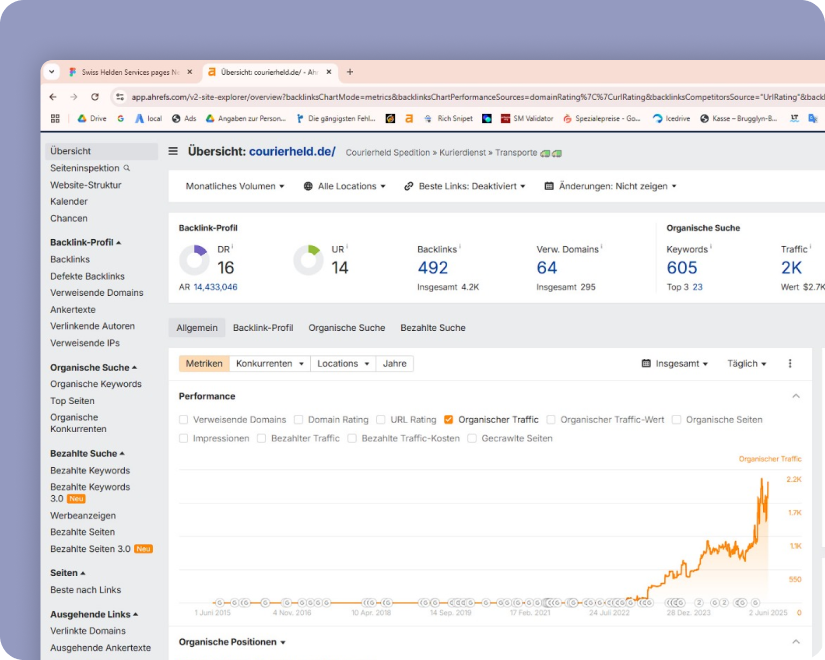Open the Kasse – Brugglyn bookmark
Viewport: 825px width, 660px height.
tap(738, 118)
